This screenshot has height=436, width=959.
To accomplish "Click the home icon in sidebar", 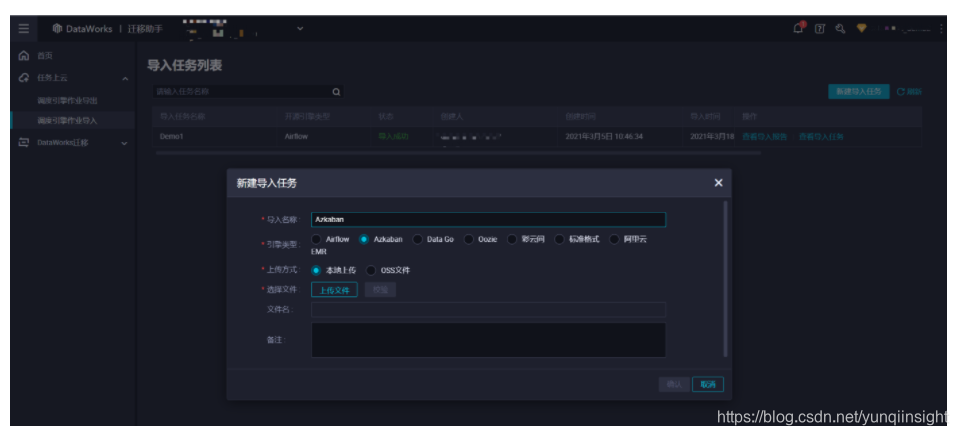I will tap(24, 56).
